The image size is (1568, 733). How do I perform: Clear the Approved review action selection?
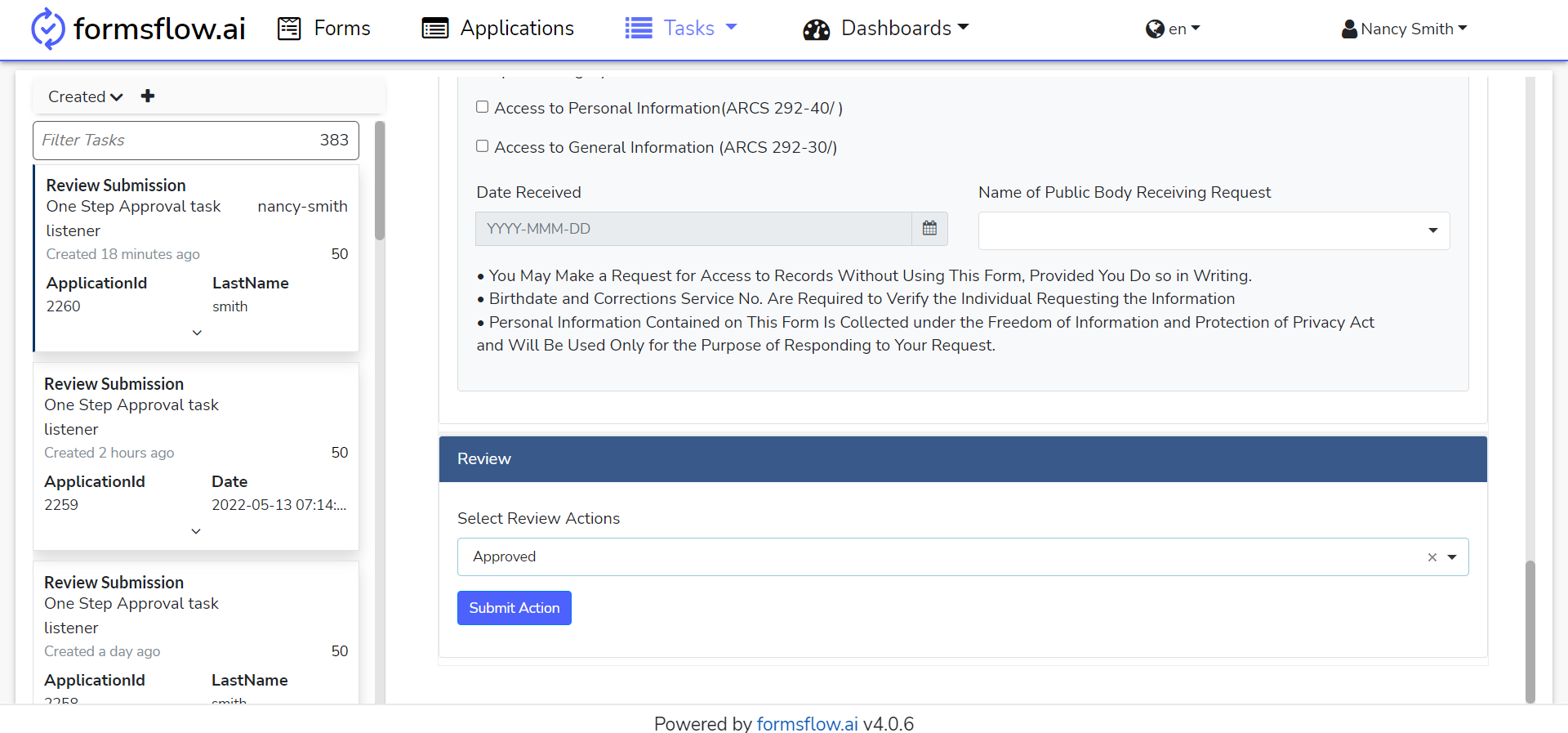[x=1432, y=557]
